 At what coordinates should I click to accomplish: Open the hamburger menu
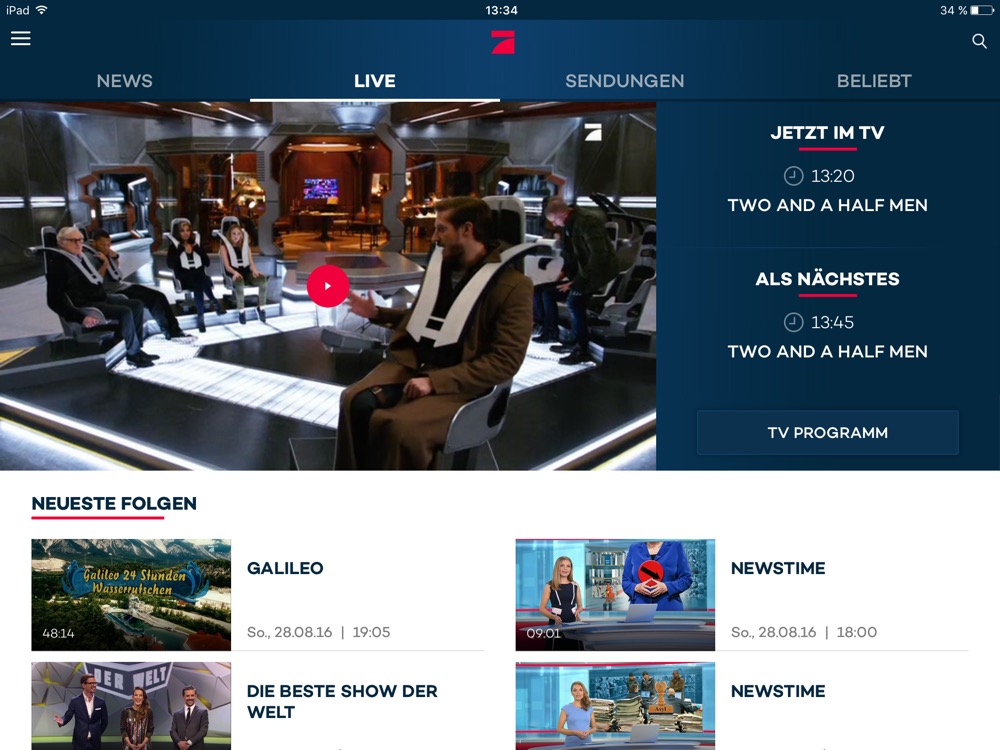click(20, 38)
